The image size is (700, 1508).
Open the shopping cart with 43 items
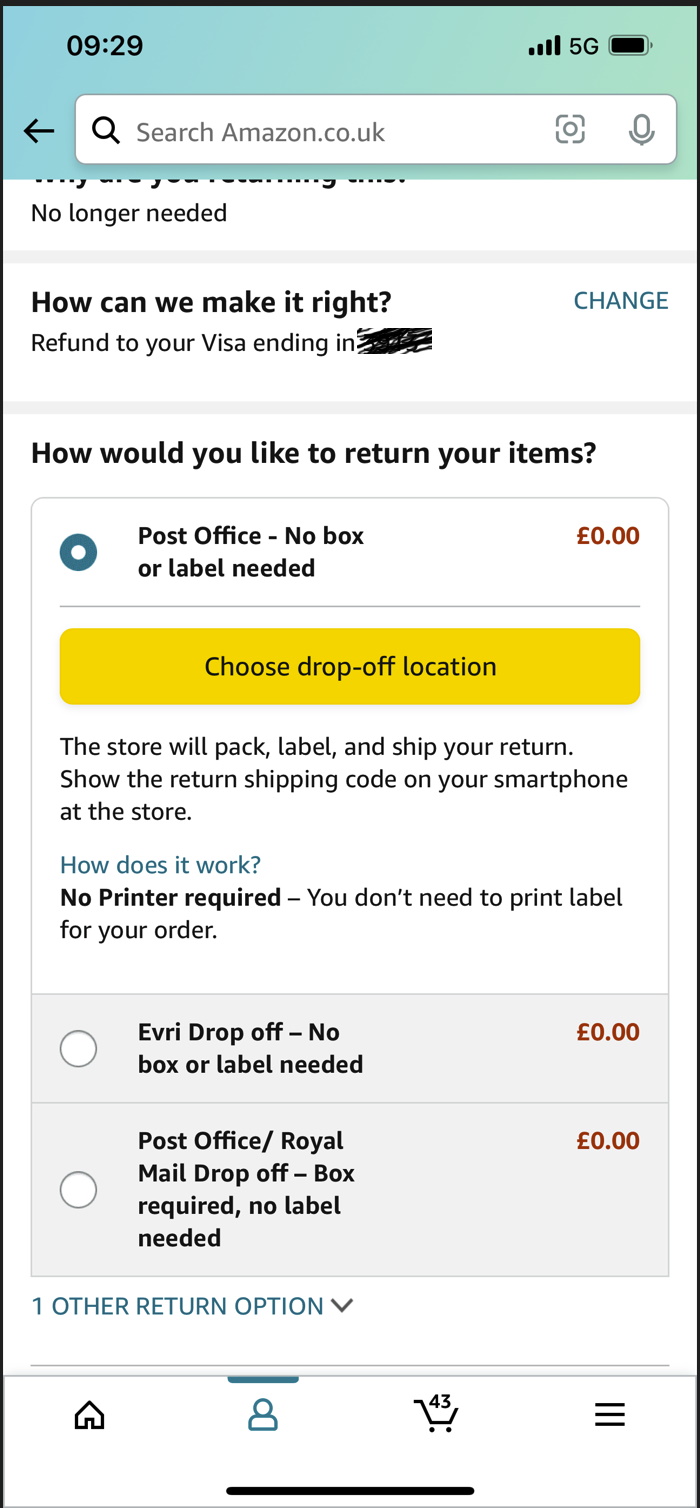[436, 1412]
